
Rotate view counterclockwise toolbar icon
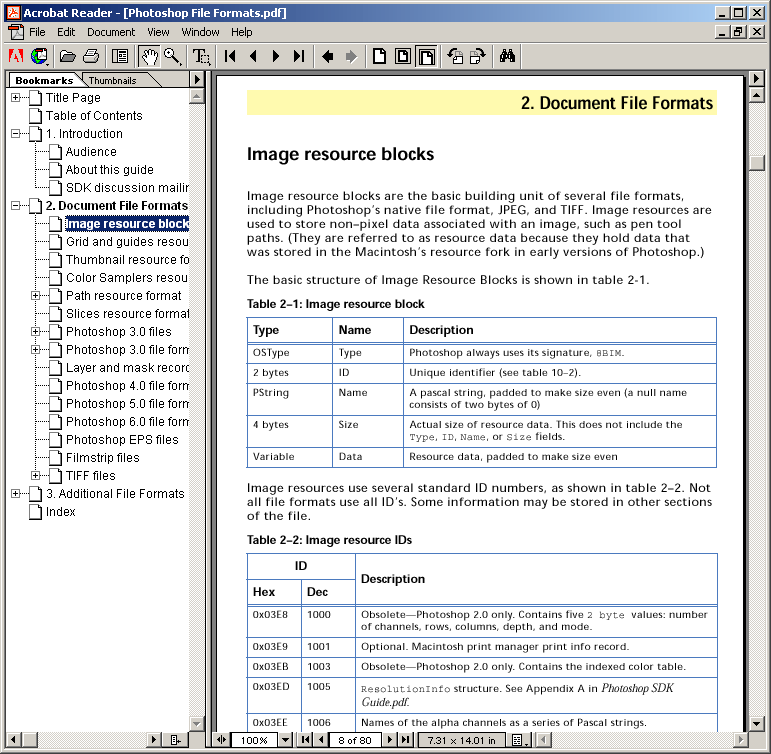point(455,57)
